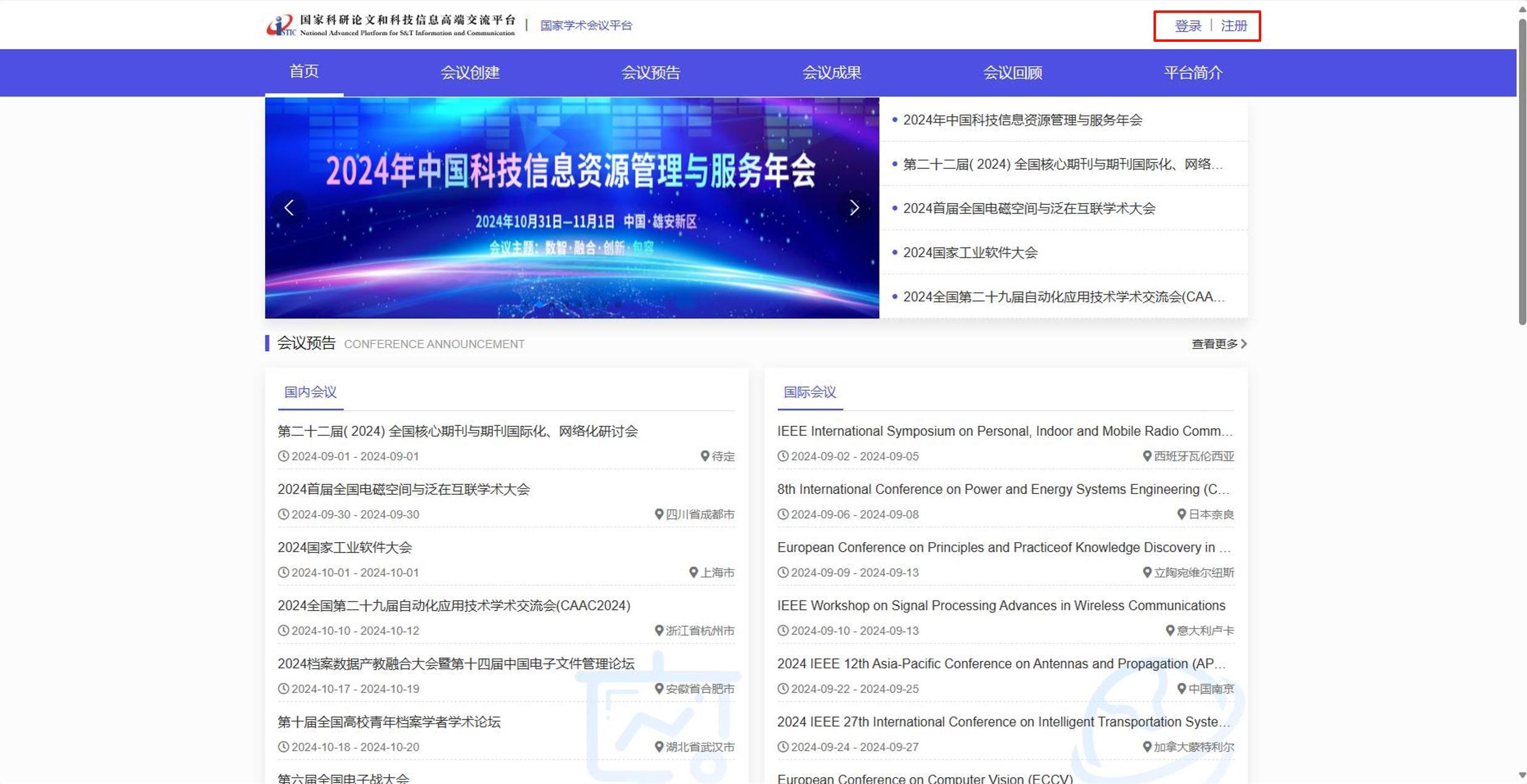Click location pin icon beside 安徽省合肥市
This screenshot has height=784, width=1527.
click(659, 689)
